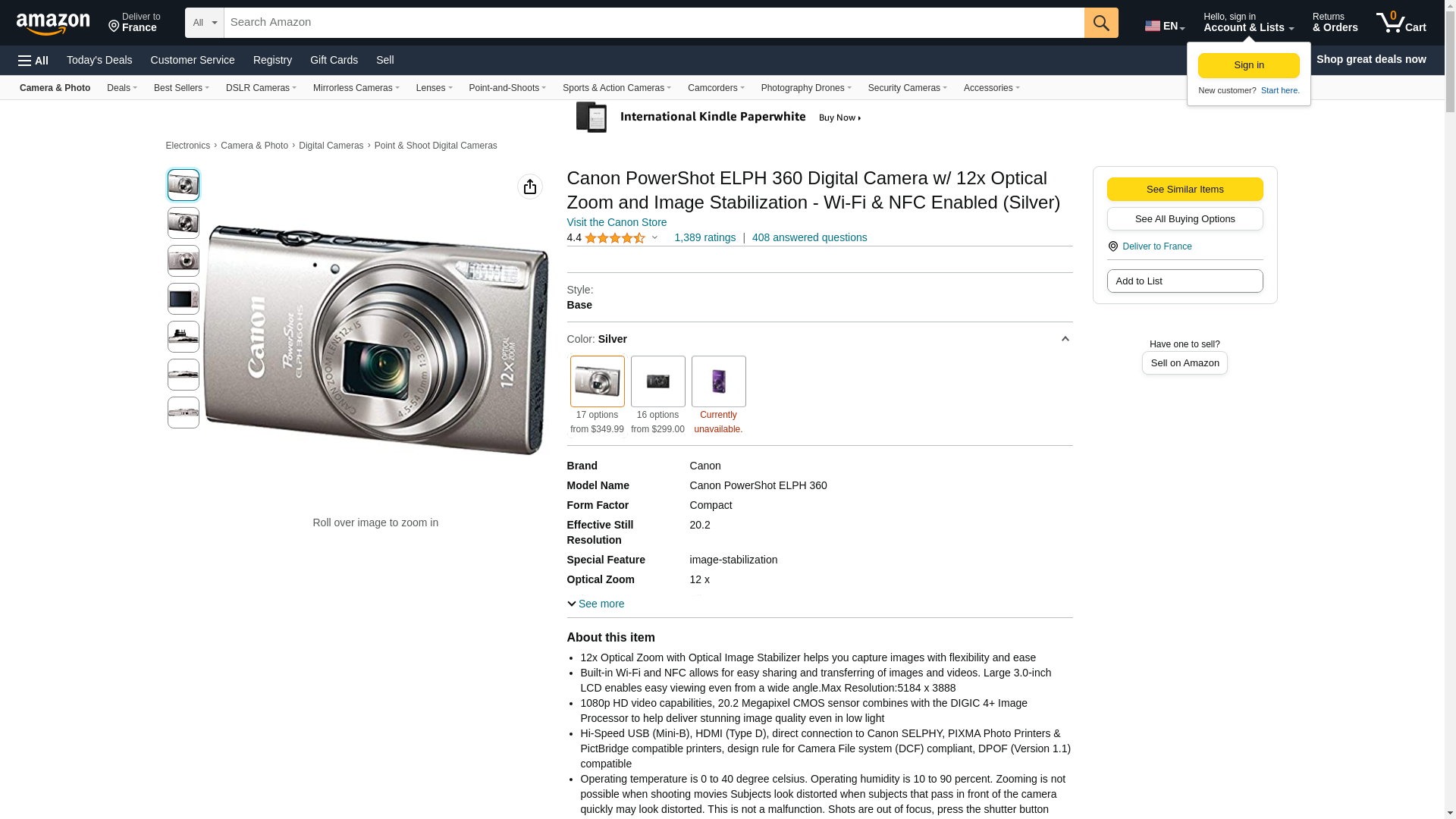Visit the Canon Store link
This screenshot has width=1456, height=819.
617,222
